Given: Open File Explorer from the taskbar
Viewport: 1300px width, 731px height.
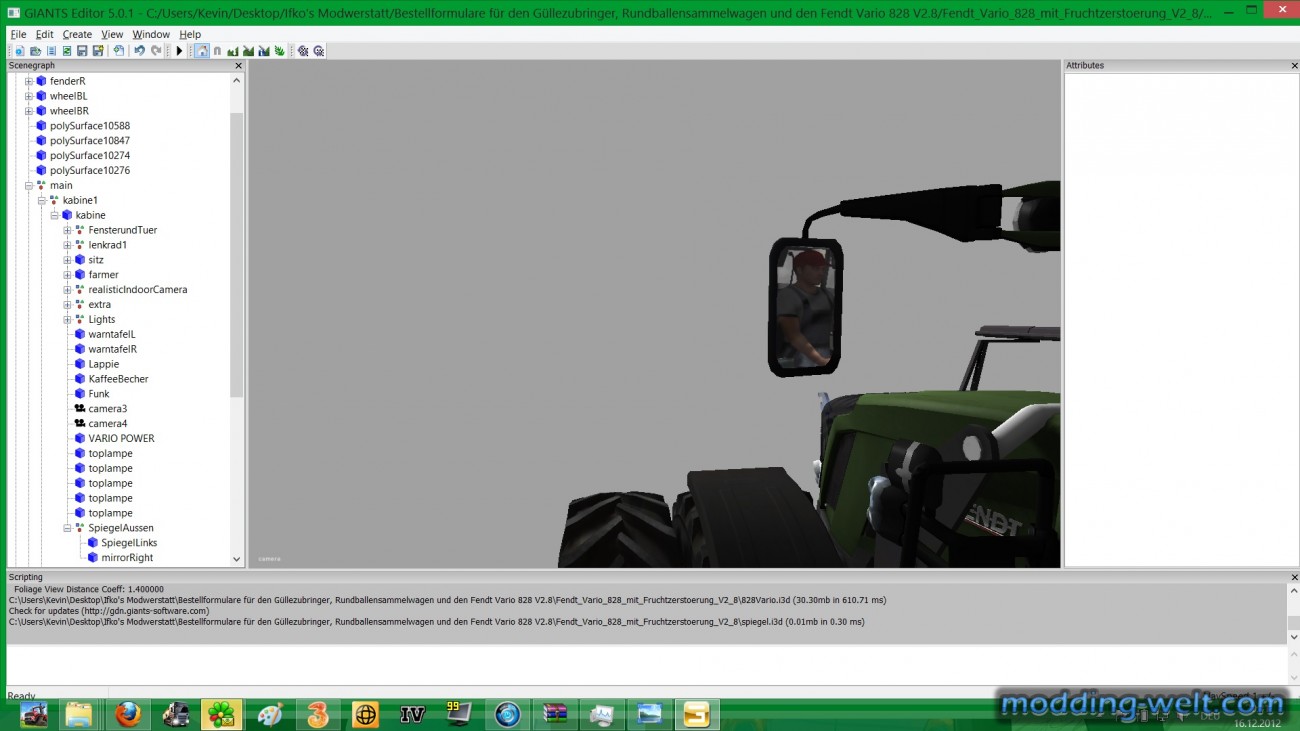Looking at the screenshot, I should (x=79, y=715).
